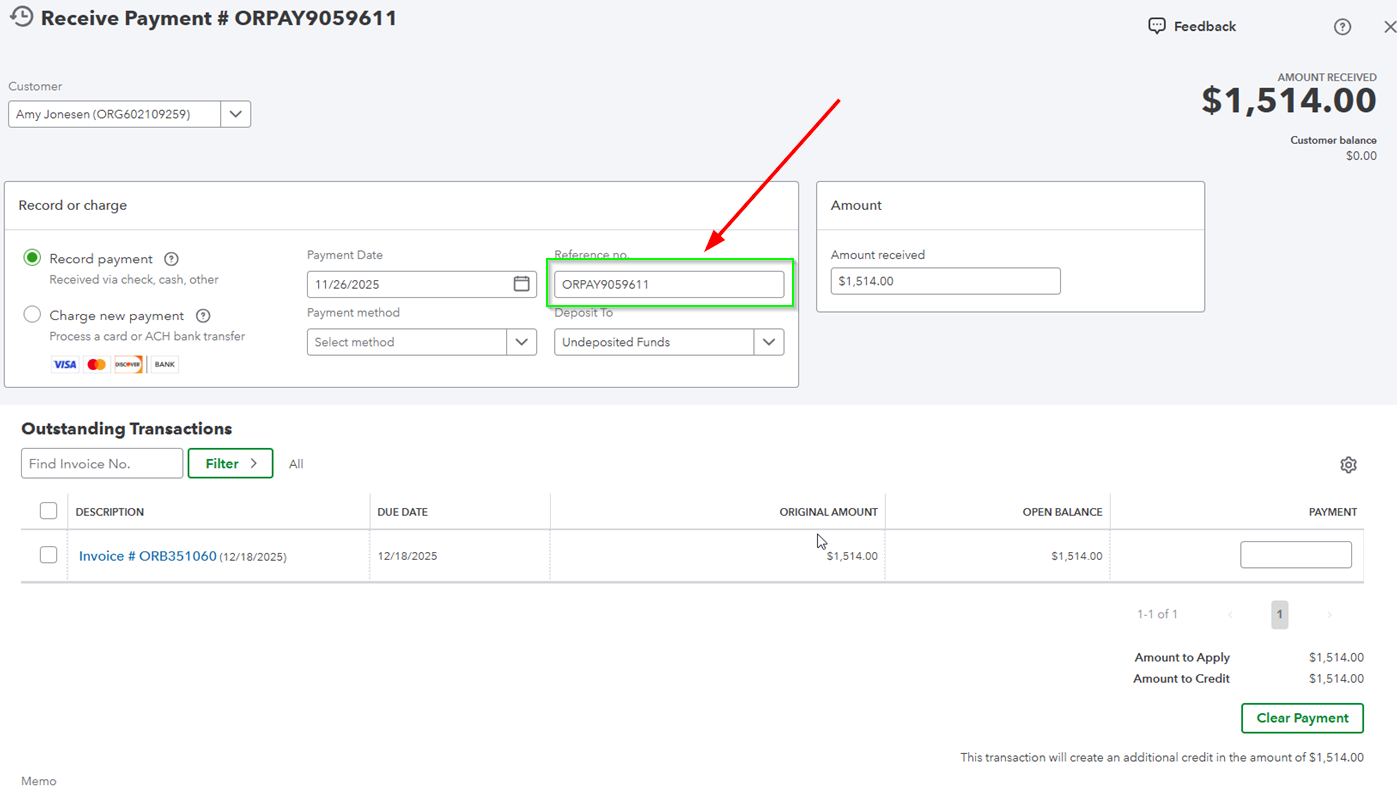Viewport: 1397px width, 788px height.
Task: Select the Mastercard payment icon
Action: (96, 363)
